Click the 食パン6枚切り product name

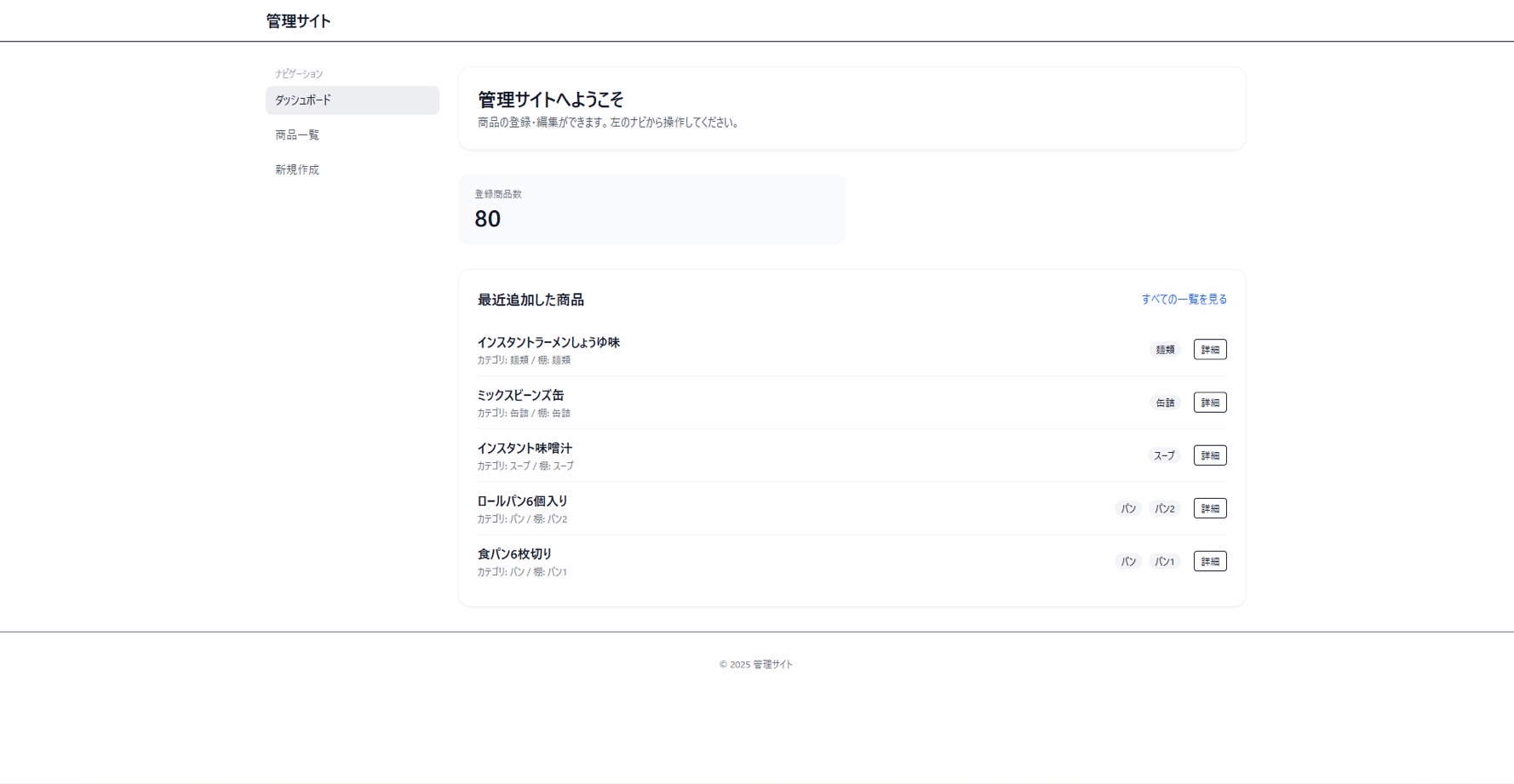click(x=514, y=554)
